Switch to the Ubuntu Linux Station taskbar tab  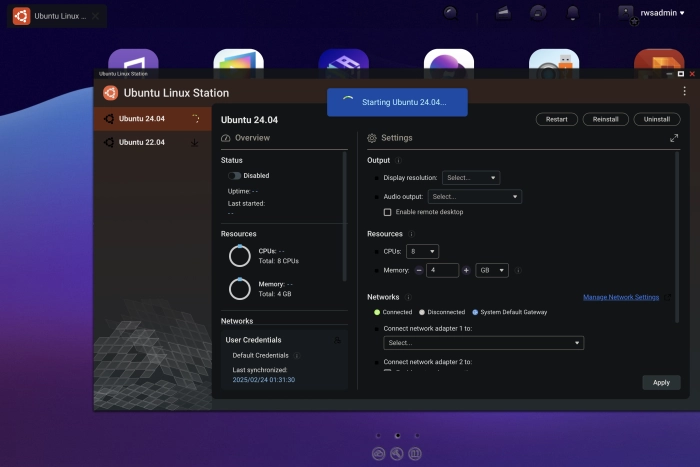(x=57, y=16)
